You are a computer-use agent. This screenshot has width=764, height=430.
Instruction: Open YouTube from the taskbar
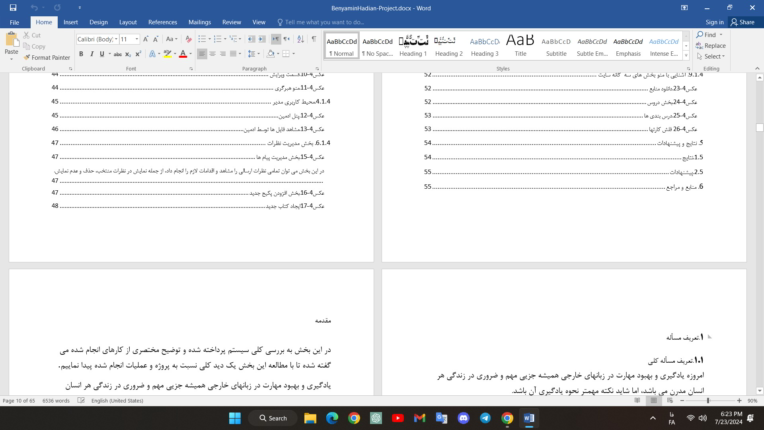click(x=398, y=418)
